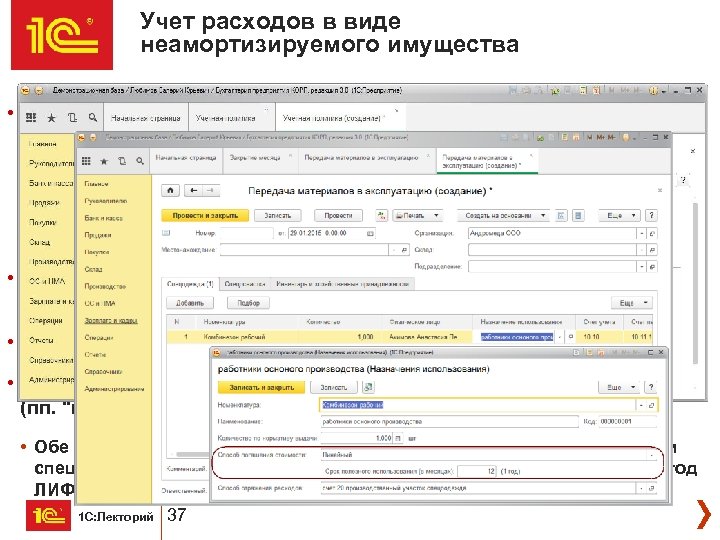720x540 pixels.
Task: Open history icon in Передача материалов window
Action: tap(122, 161)
